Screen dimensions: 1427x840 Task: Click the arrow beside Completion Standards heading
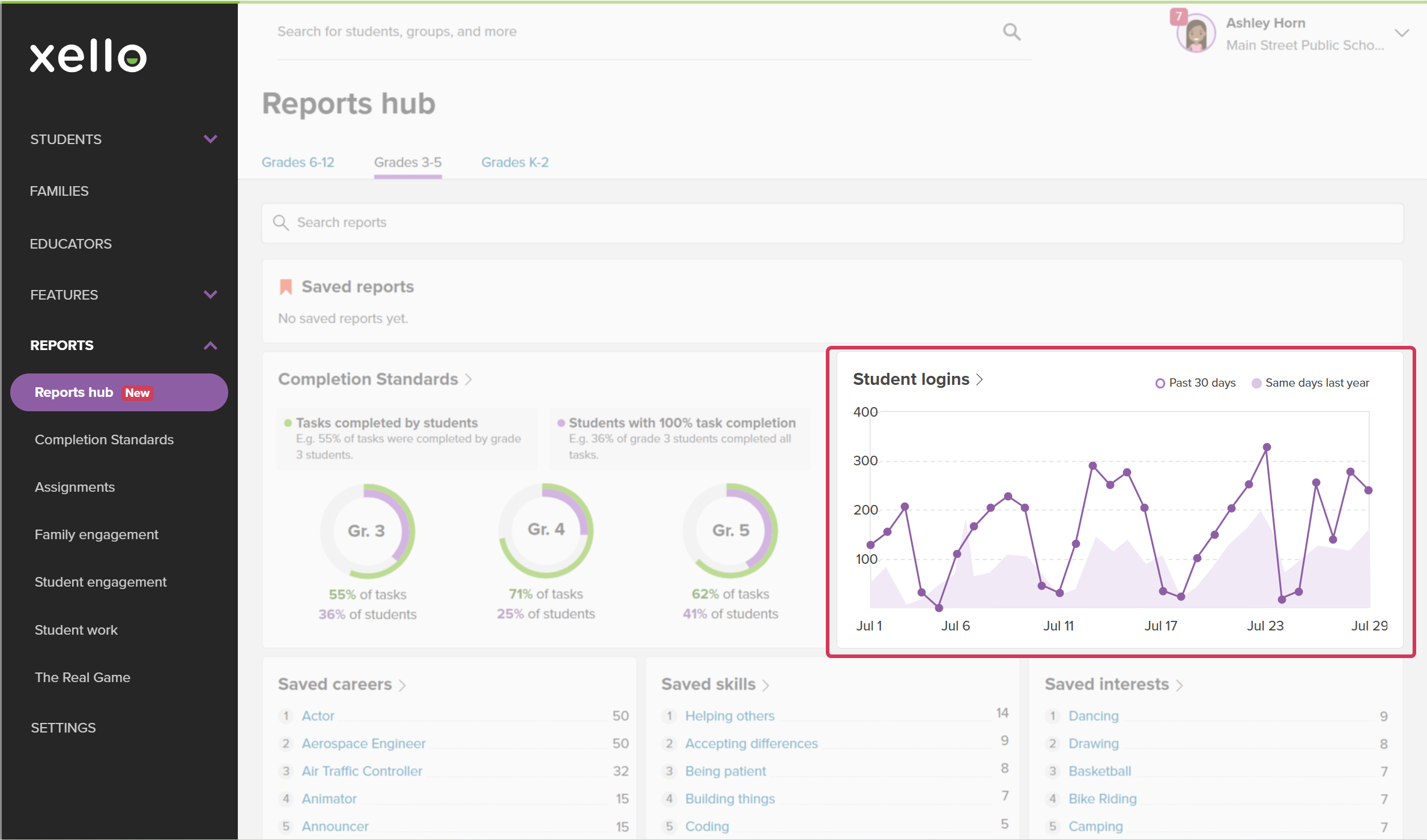click(468, 379)
